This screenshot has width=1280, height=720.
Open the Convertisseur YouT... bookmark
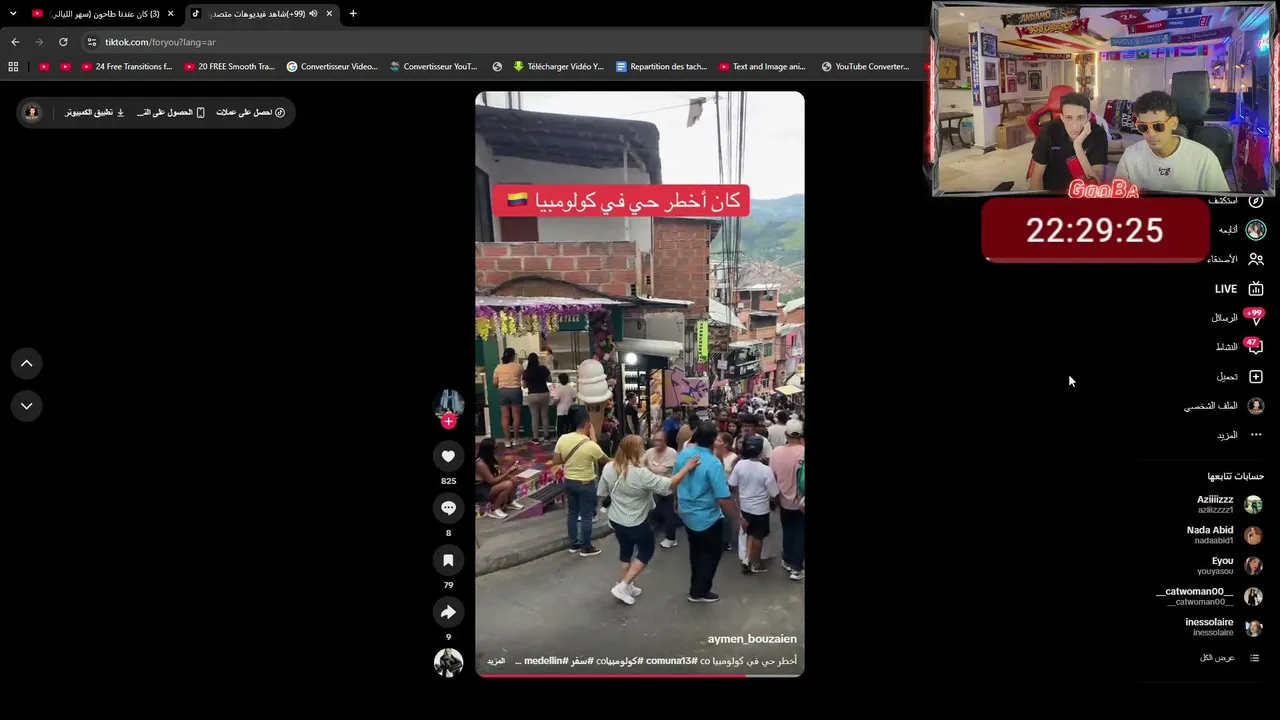[433, 67]
